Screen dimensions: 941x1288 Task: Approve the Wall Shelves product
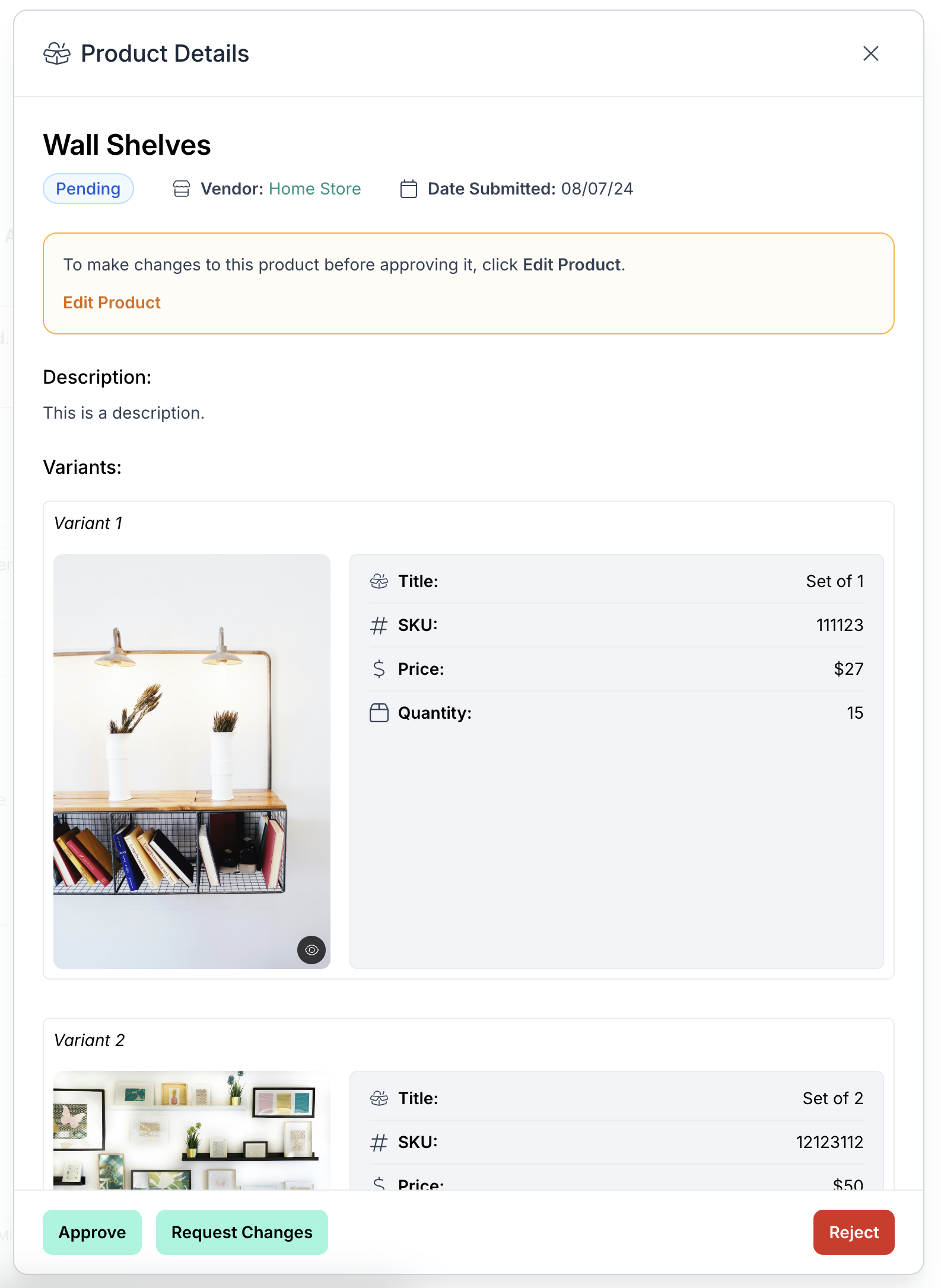(x=92, y=1232)
